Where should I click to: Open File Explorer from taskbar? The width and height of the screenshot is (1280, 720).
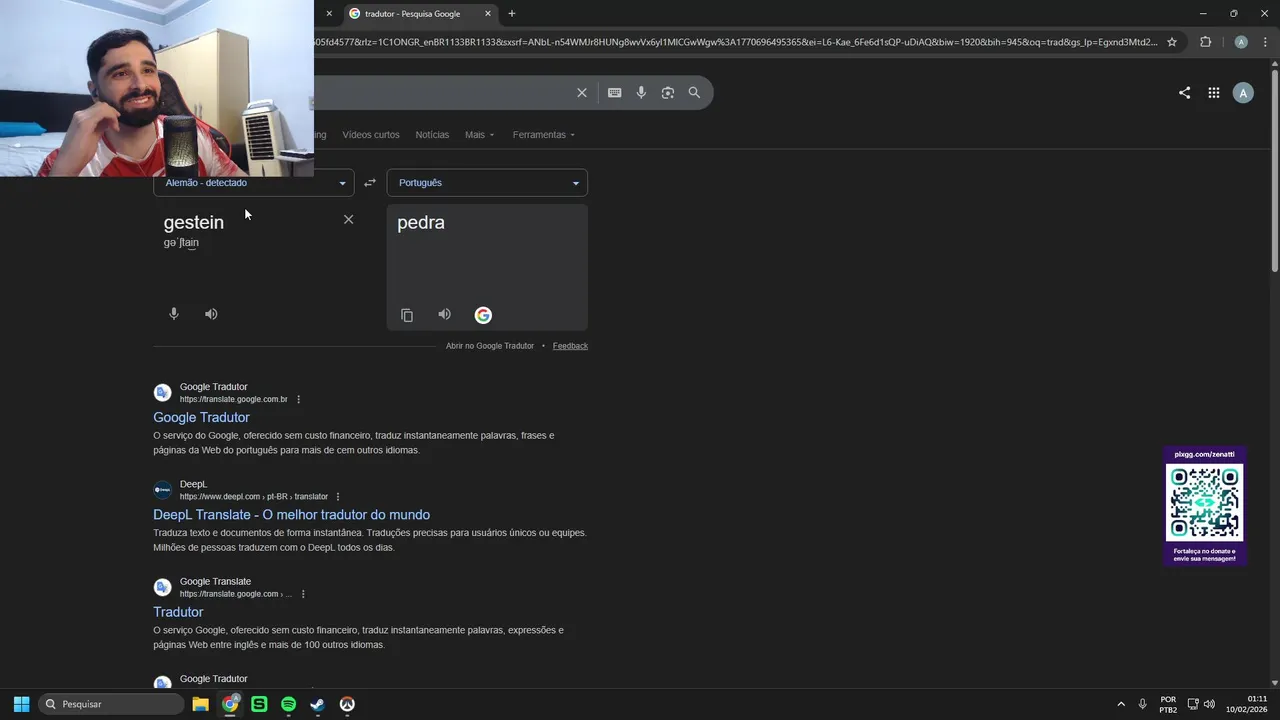[200, 704]
